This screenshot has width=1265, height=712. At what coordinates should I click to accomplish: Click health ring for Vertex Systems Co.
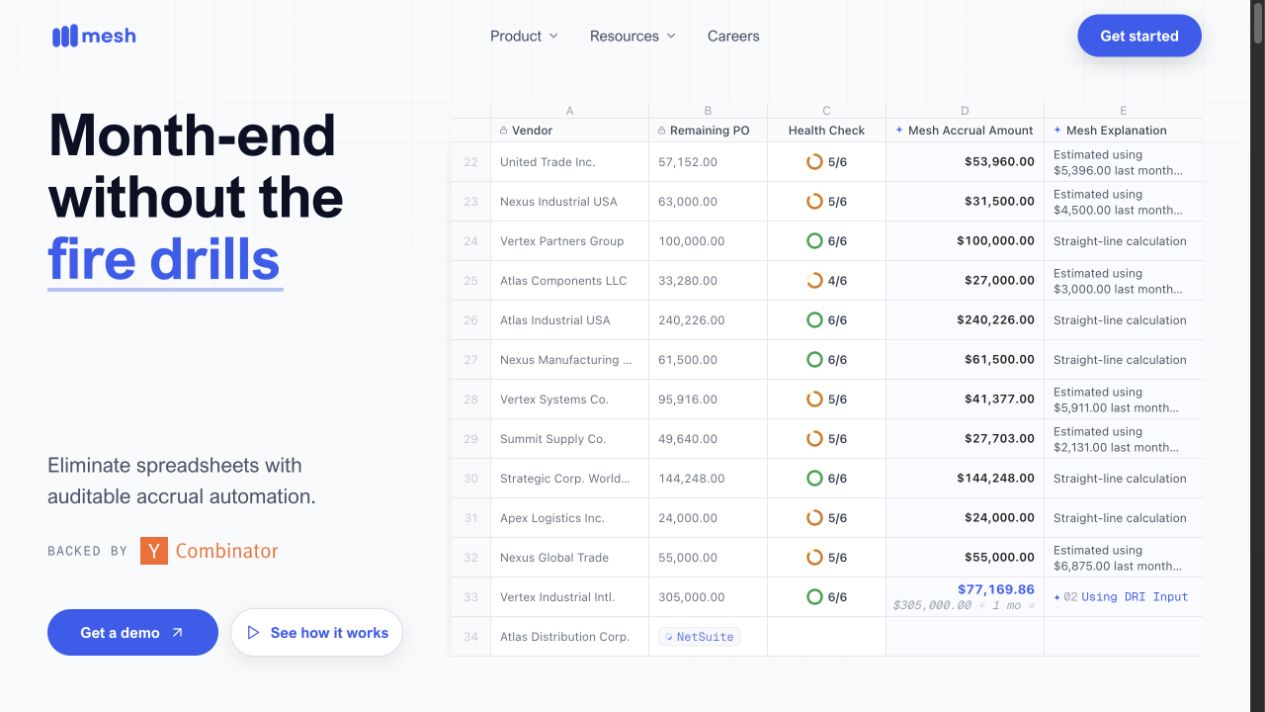(x=814, y=399)
